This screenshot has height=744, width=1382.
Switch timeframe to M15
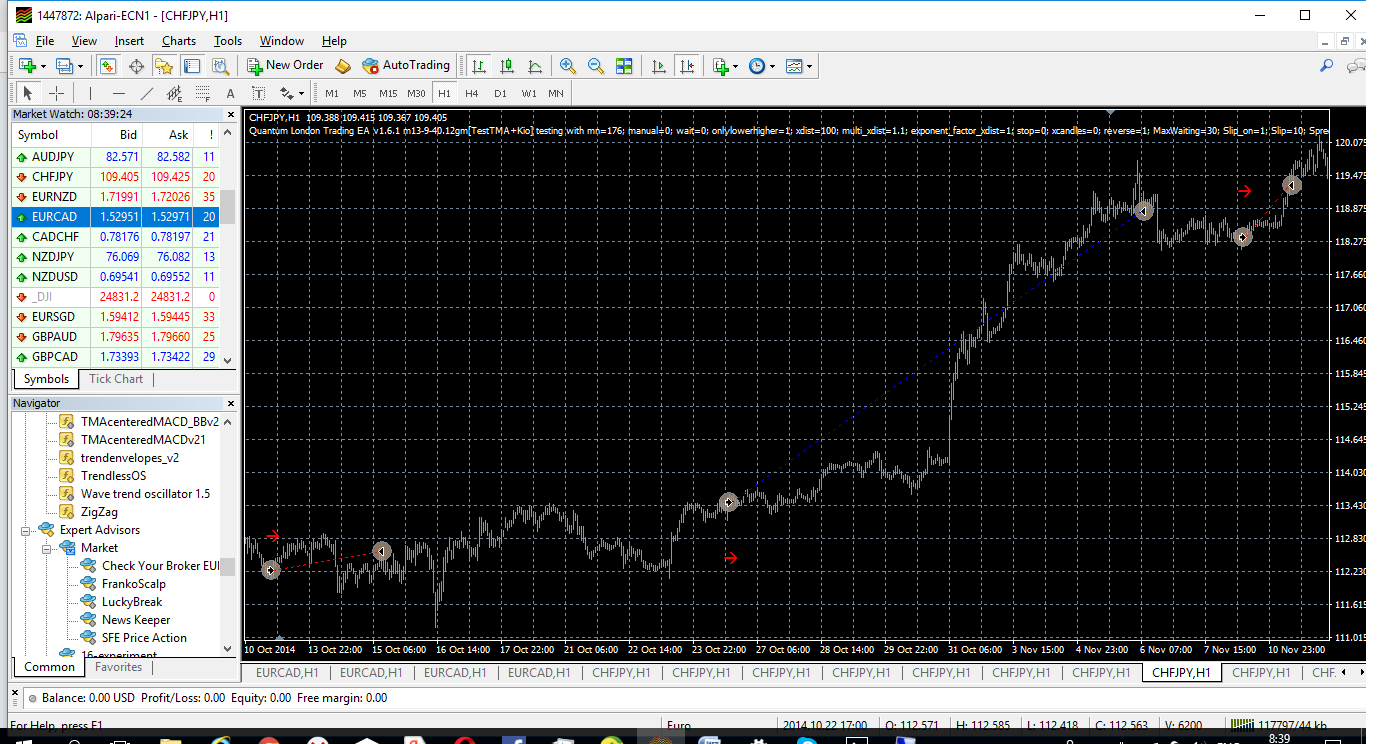388,93
